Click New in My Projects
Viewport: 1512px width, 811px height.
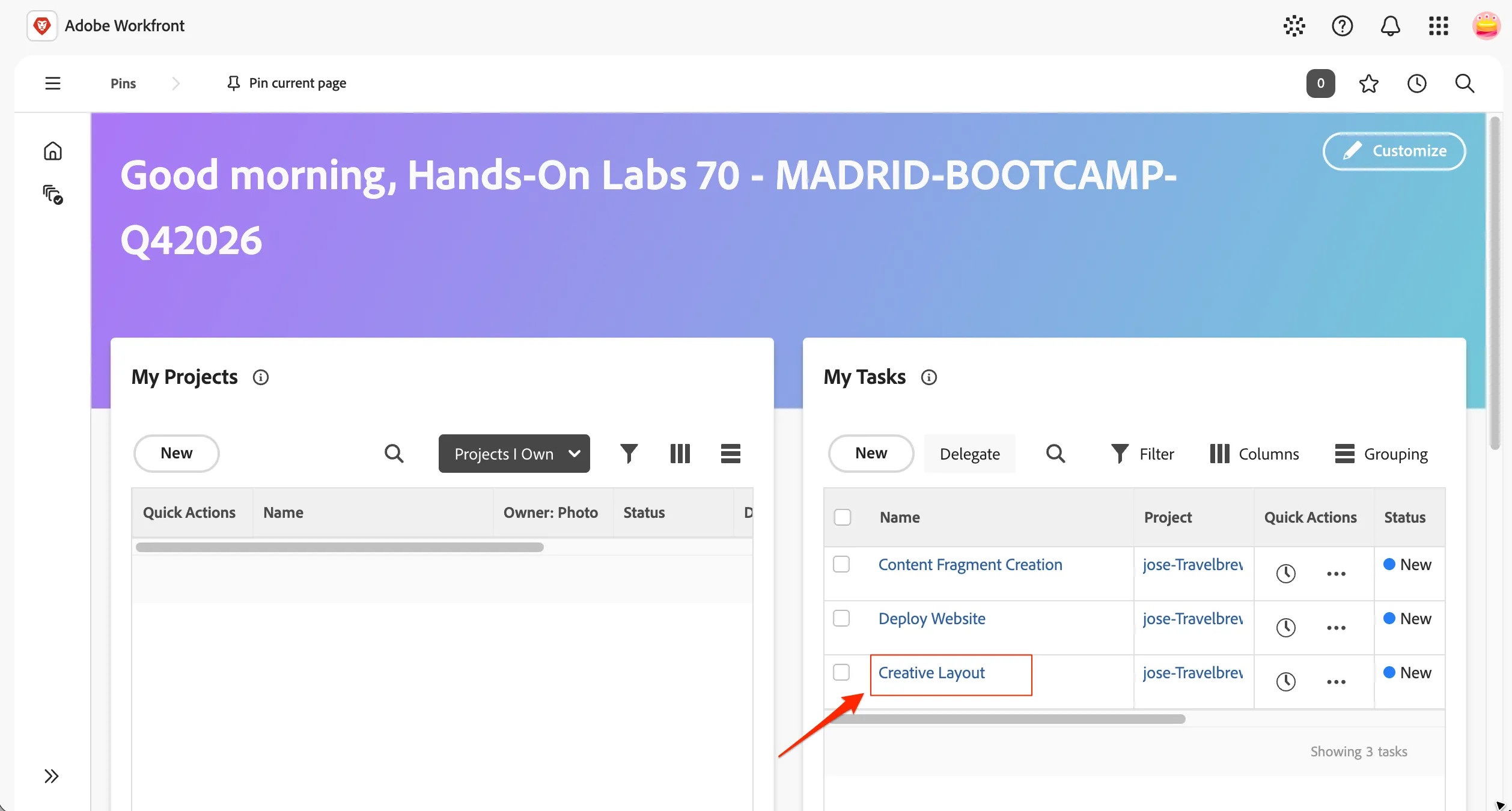176,454
